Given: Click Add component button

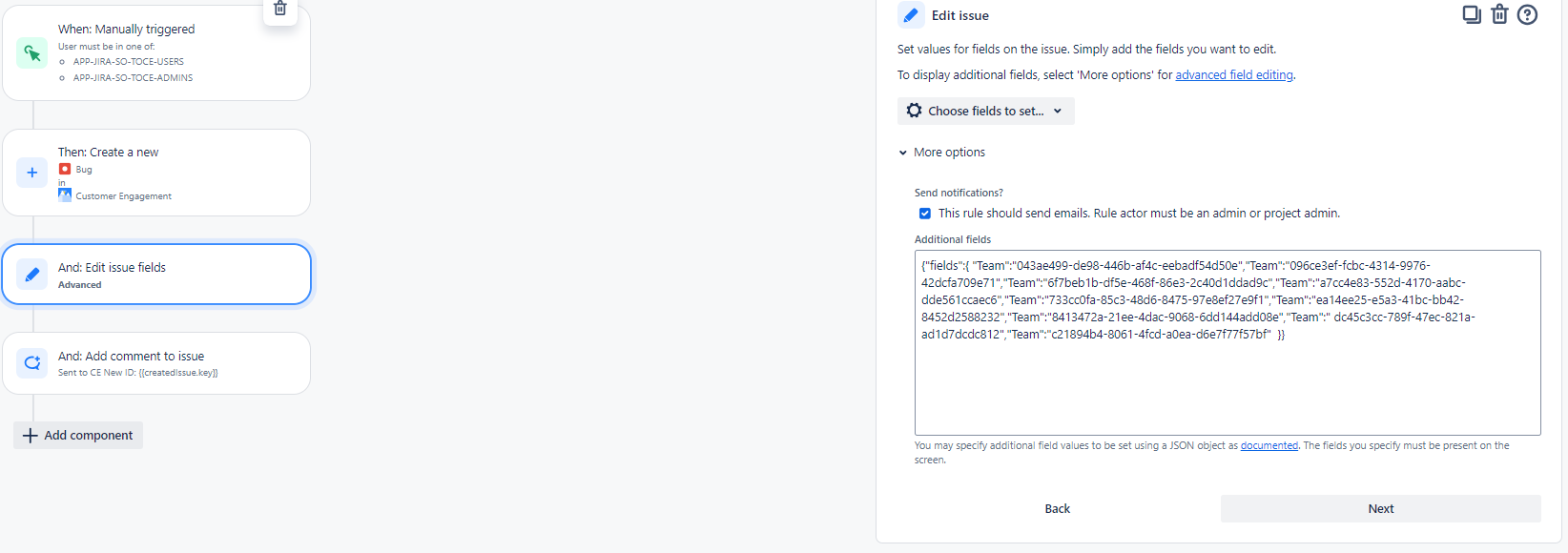Looking at the screenshot, I should click(78, 436).
